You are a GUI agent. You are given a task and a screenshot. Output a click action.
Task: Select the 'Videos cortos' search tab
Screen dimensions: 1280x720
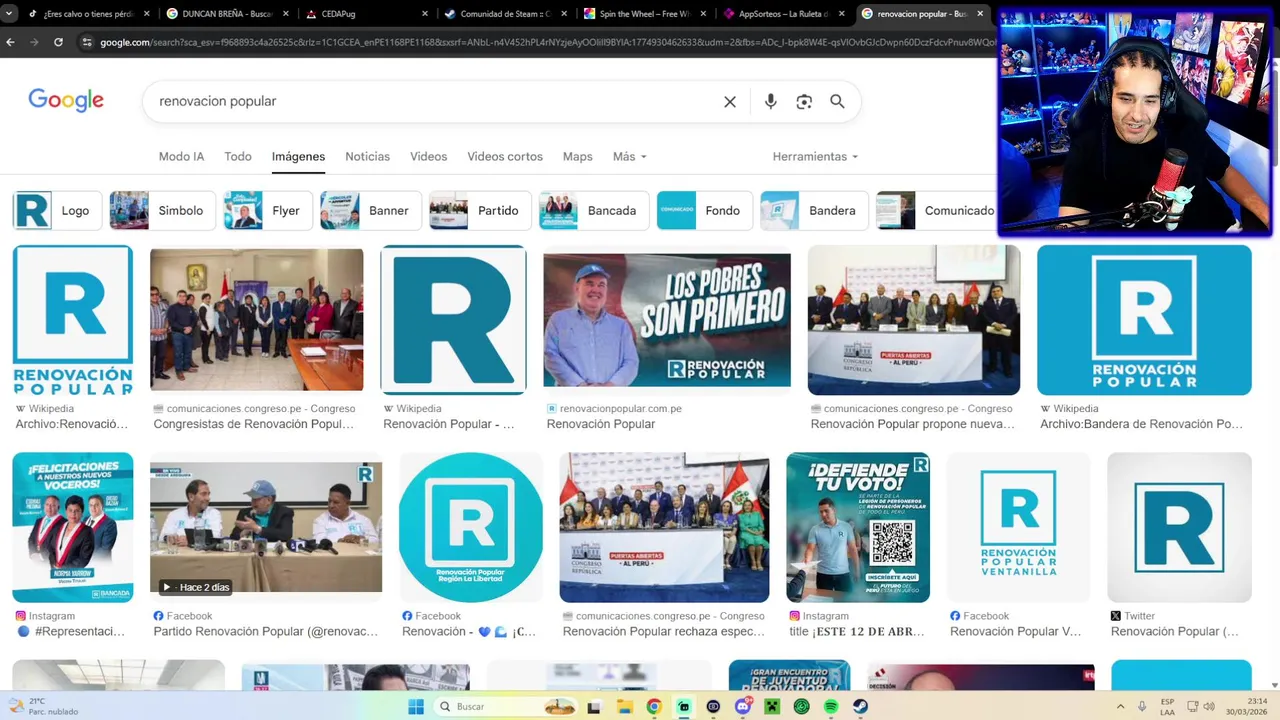(505, 157)
